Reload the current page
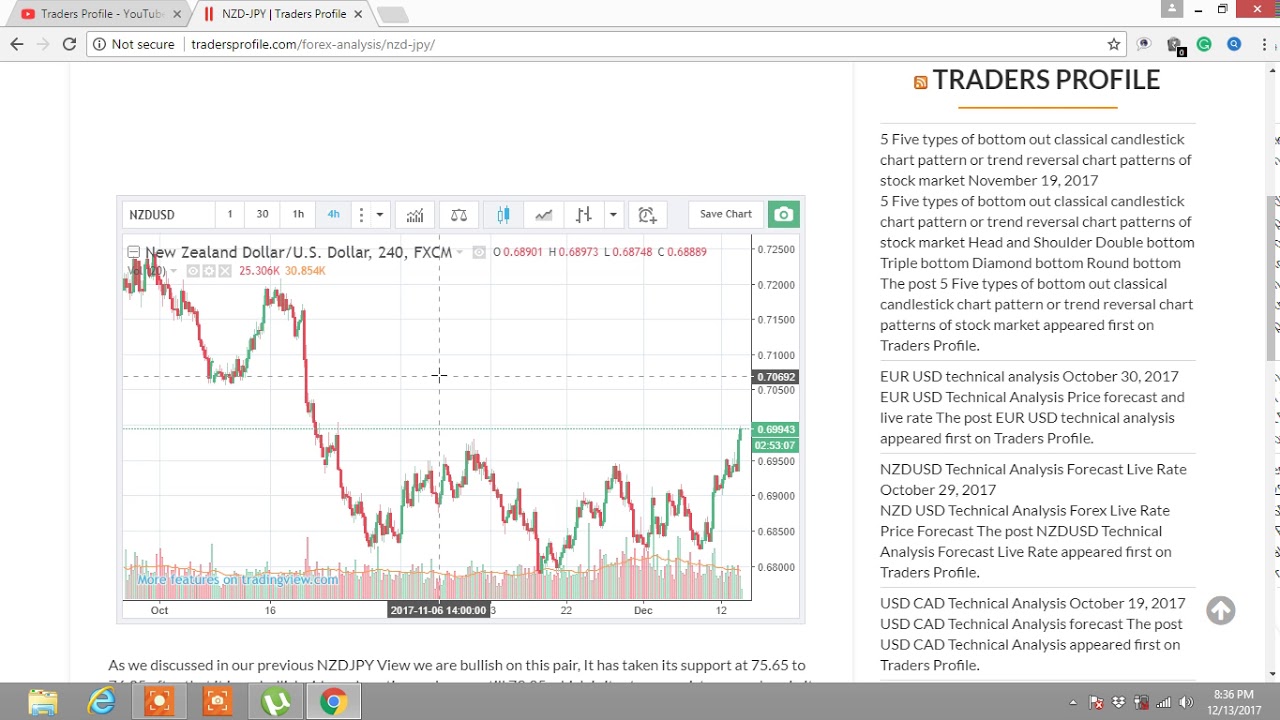The image size is (1280, 720). 69,44
